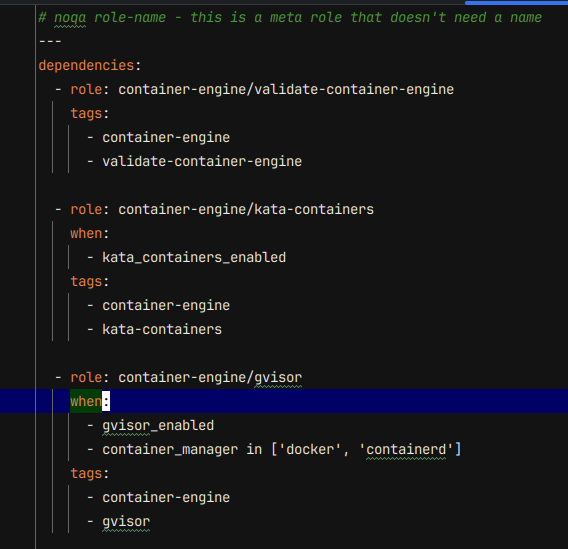The image size is (568, 549).
Task: Click the horizontal scrollbar thumb at top
Action: [x=517, y=3]
